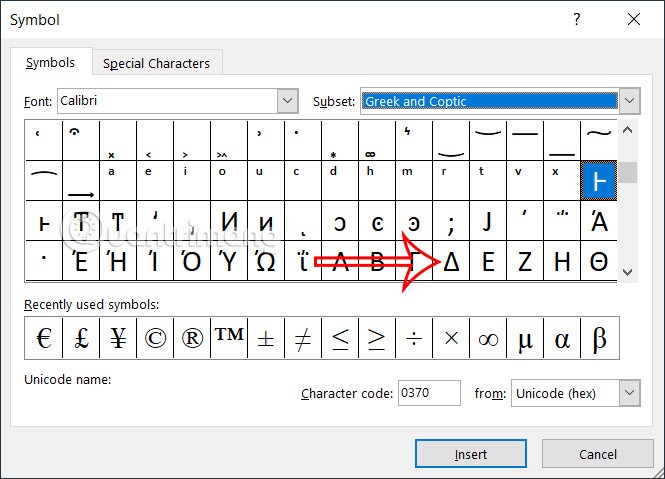Click the Yen sign in recent symbols
This screenshot has width=665, height=479.
(x=118, y=338)
